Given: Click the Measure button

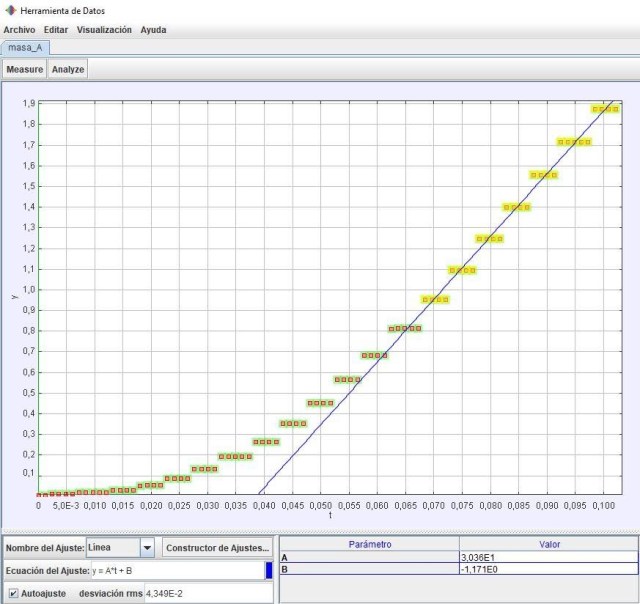Looking at the screenshot, I should click(25, 70).
